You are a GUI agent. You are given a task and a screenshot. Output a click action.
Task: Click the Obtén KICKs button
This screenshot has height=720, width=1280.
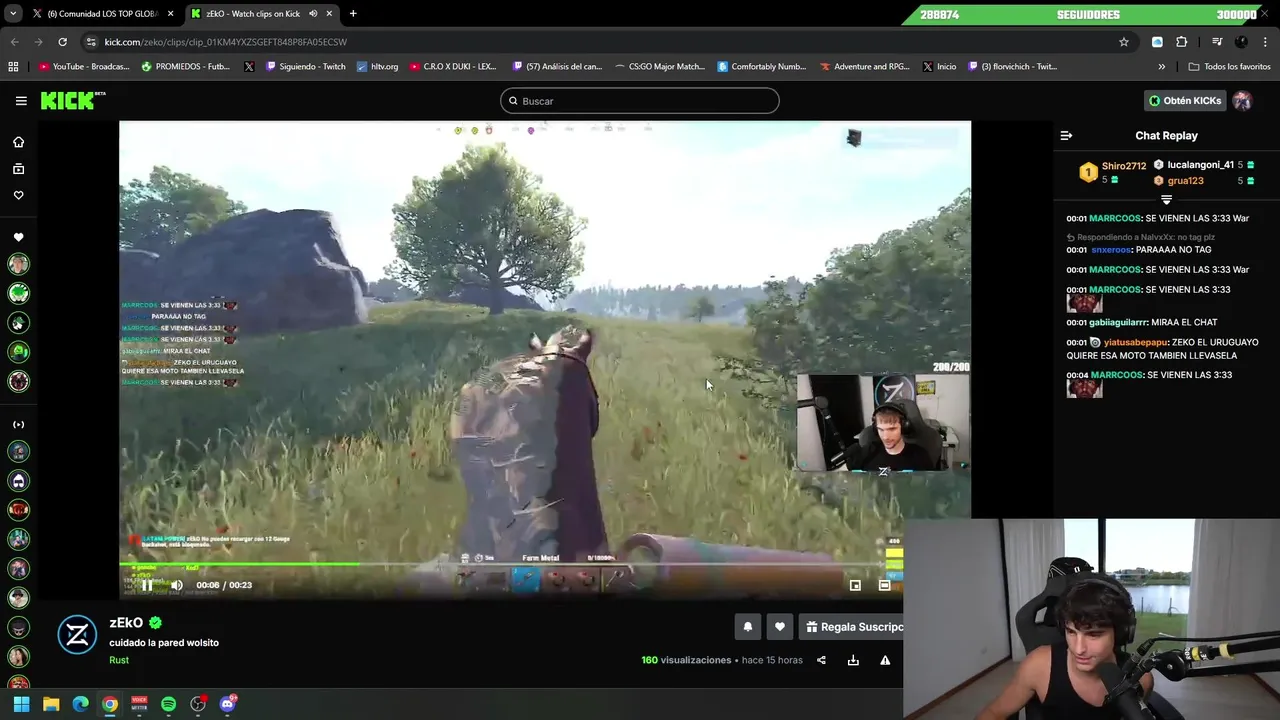1185,101
